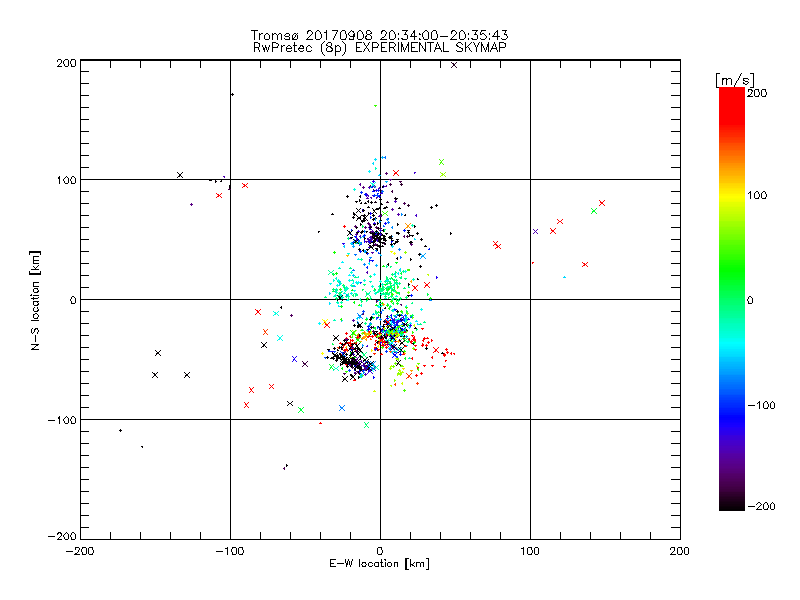
Task: Click the x-axis tick label '200'
Action: tap(680, 551)
